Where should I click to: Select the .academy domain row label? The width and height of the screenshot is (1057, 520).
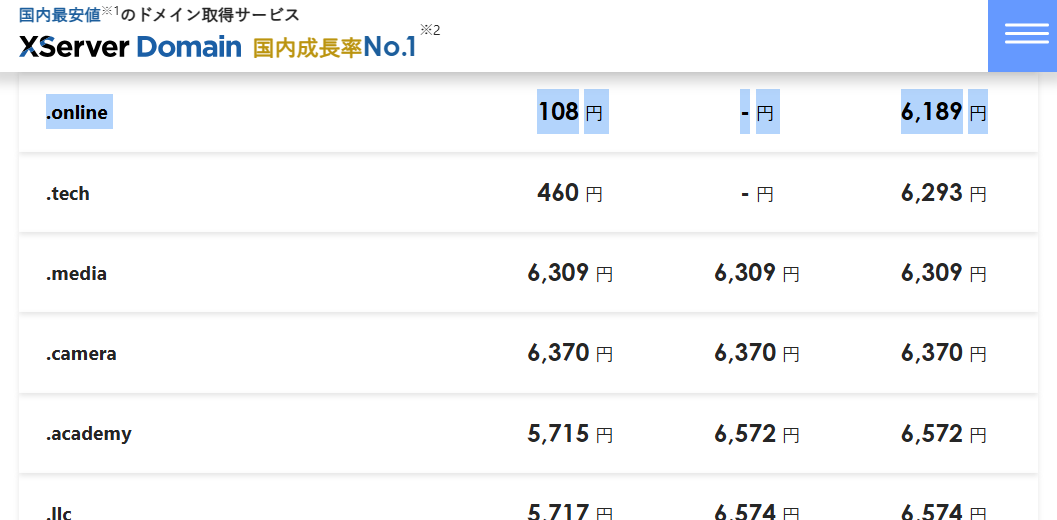[x=88, y=434]
